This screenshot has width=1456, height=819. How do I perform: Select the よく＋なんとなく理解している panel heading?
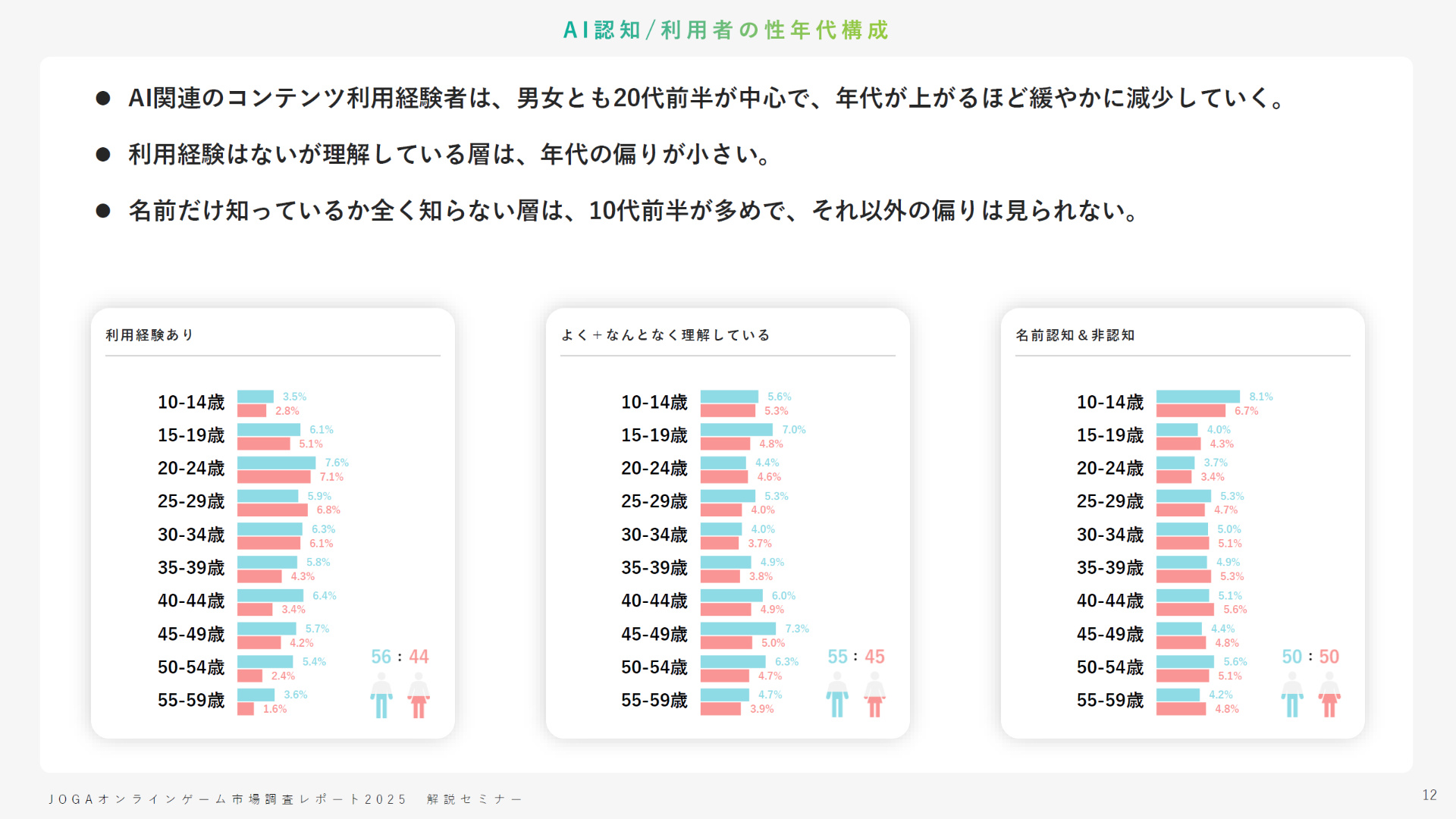pos(665,335)
